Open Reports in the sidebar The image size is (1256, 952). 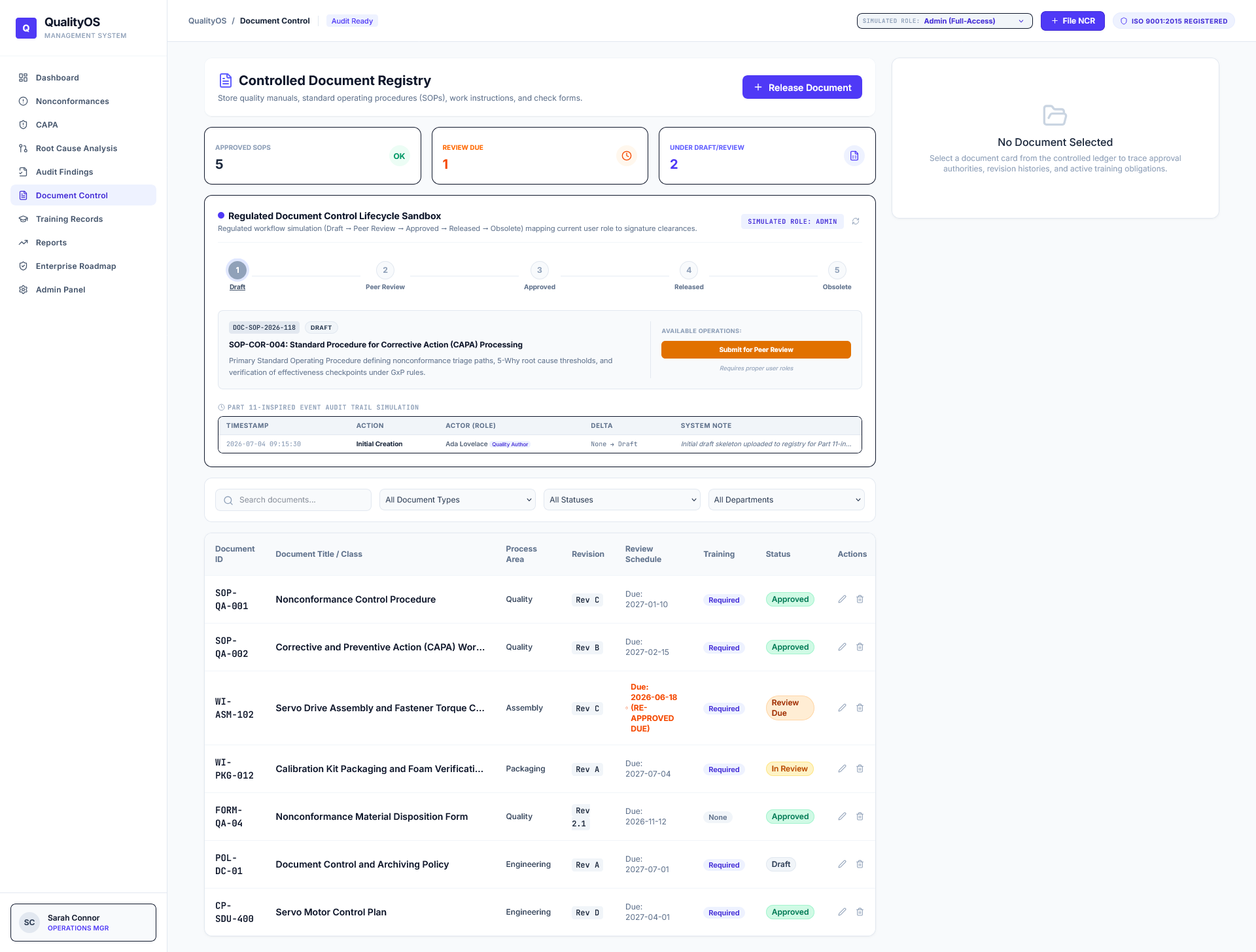(x=83, y=243)
